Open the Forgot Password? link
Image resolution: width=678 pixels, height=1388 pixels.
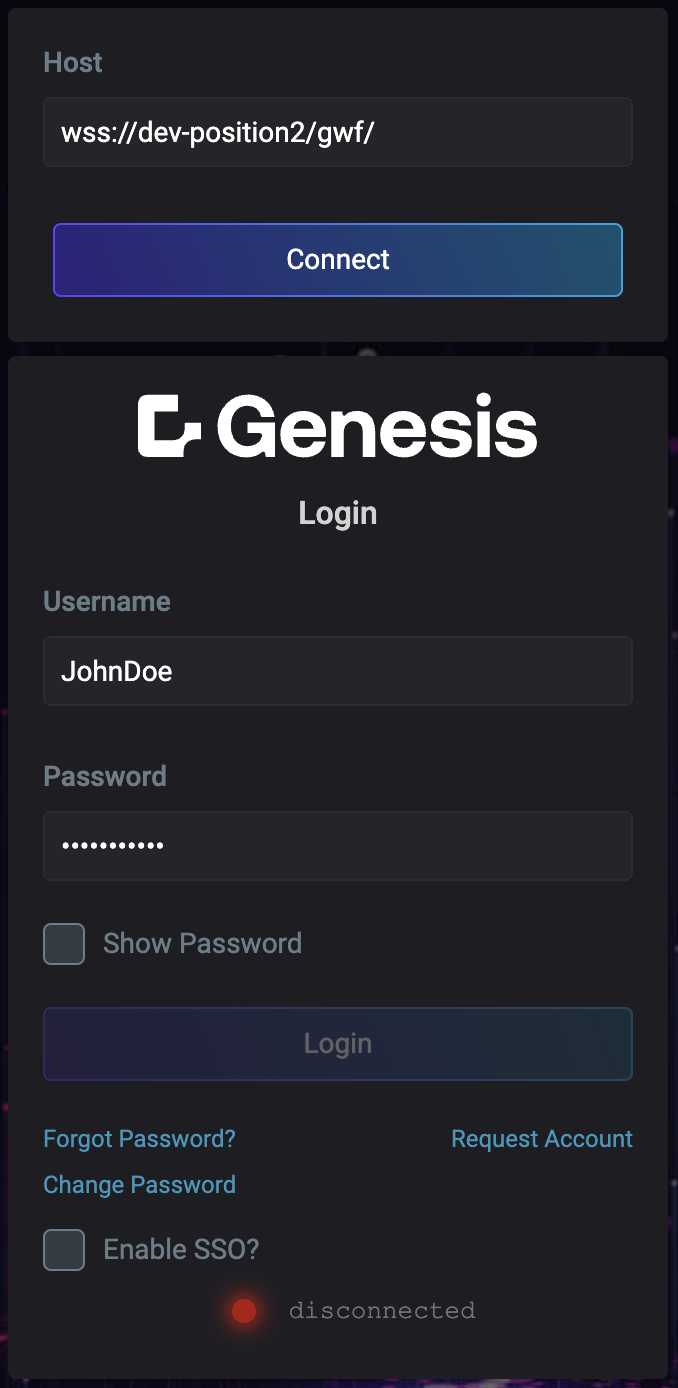point(140,1139)
